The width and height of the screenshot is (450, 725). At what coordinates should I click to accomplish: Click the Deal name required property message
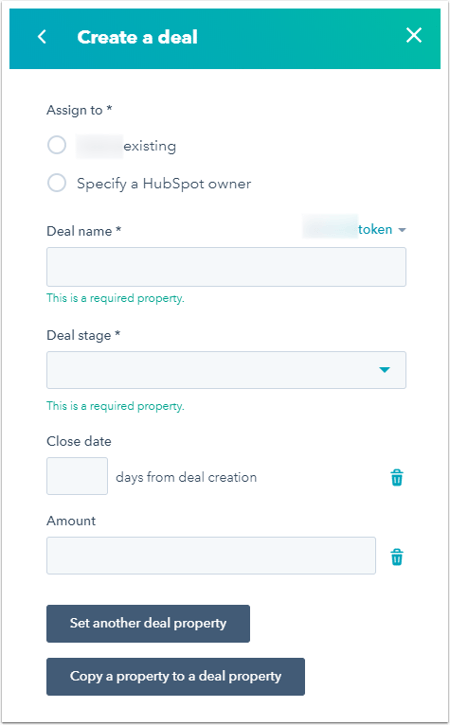click(115, 298)
